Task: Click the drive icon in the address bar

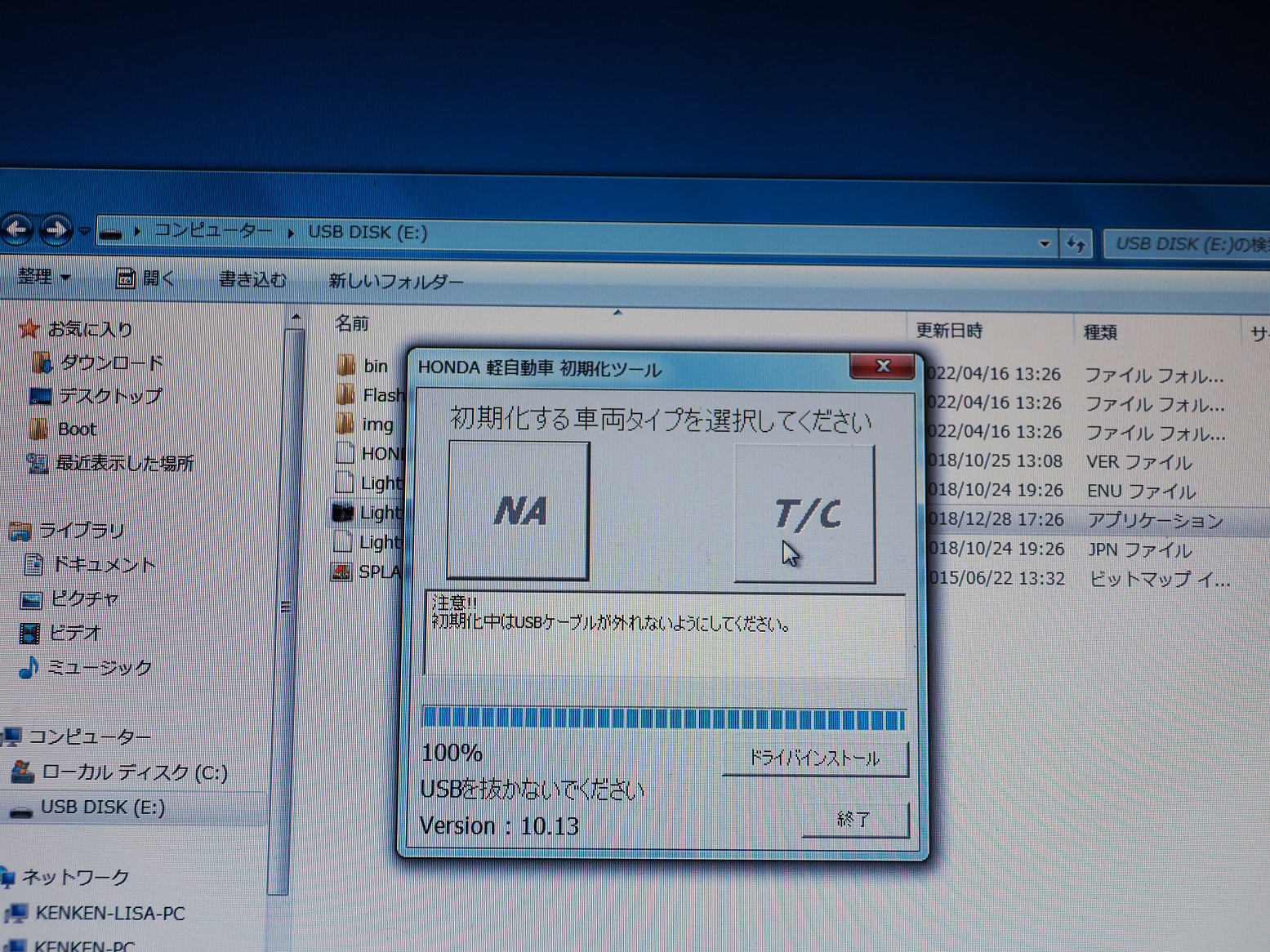Action: (x=111, y=234)
